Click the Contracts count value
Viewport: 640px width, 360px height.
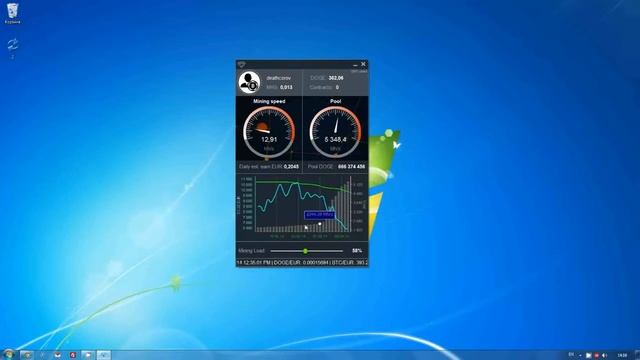click(337, 87)
